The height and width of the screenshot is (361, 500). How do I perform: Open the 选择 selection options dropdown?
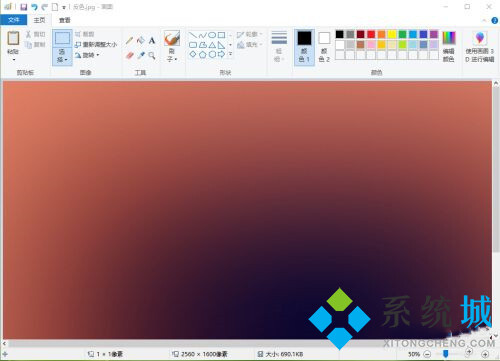tap(62, 56)
